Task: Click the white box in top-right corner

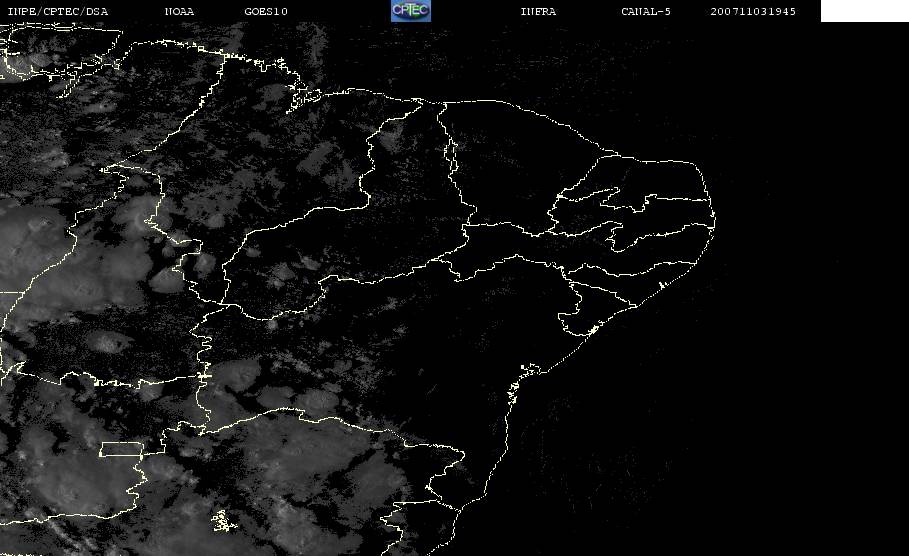Action: tap(864, 11)
